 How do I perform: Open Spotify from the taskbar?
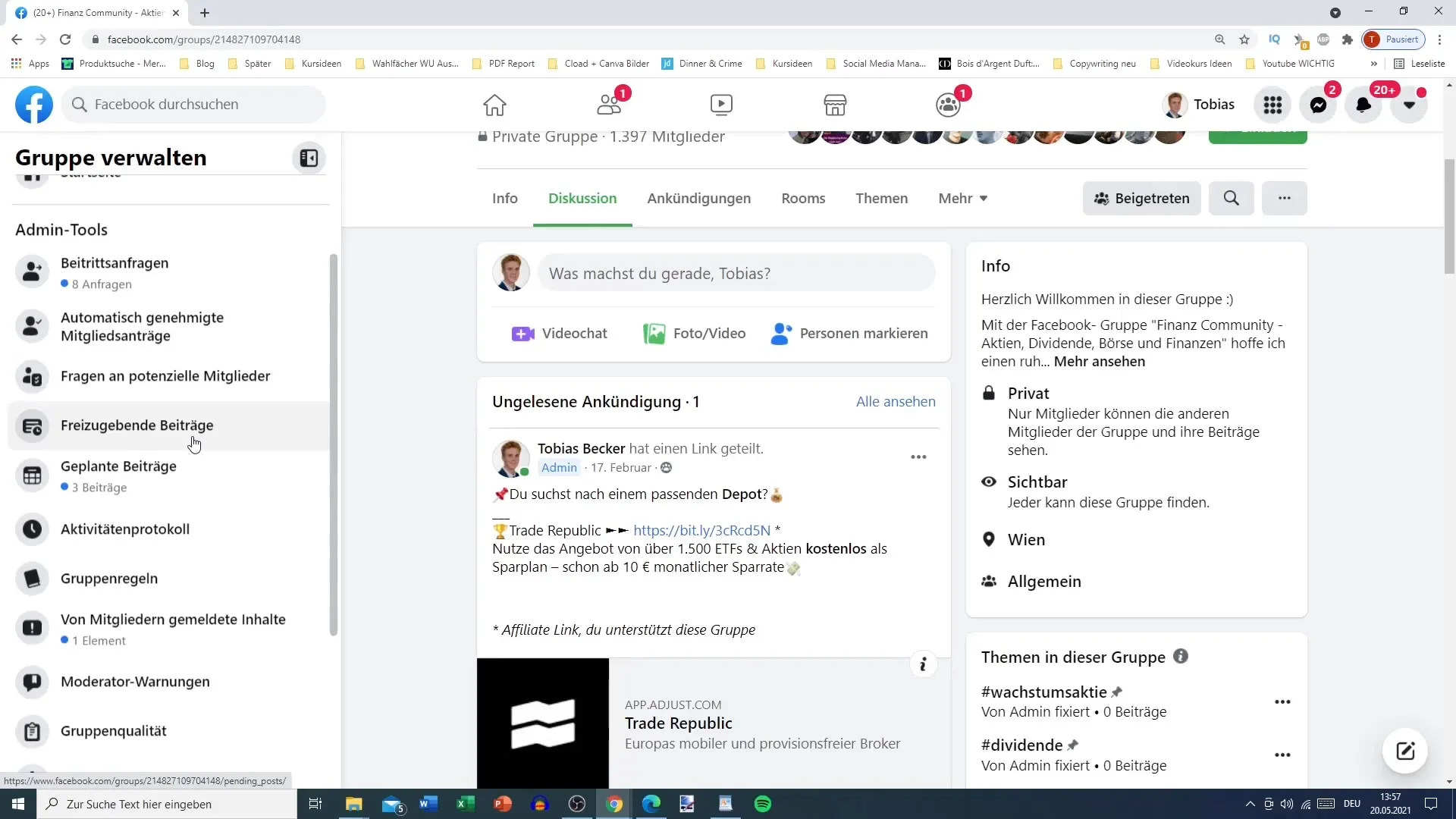pos(763,804)
